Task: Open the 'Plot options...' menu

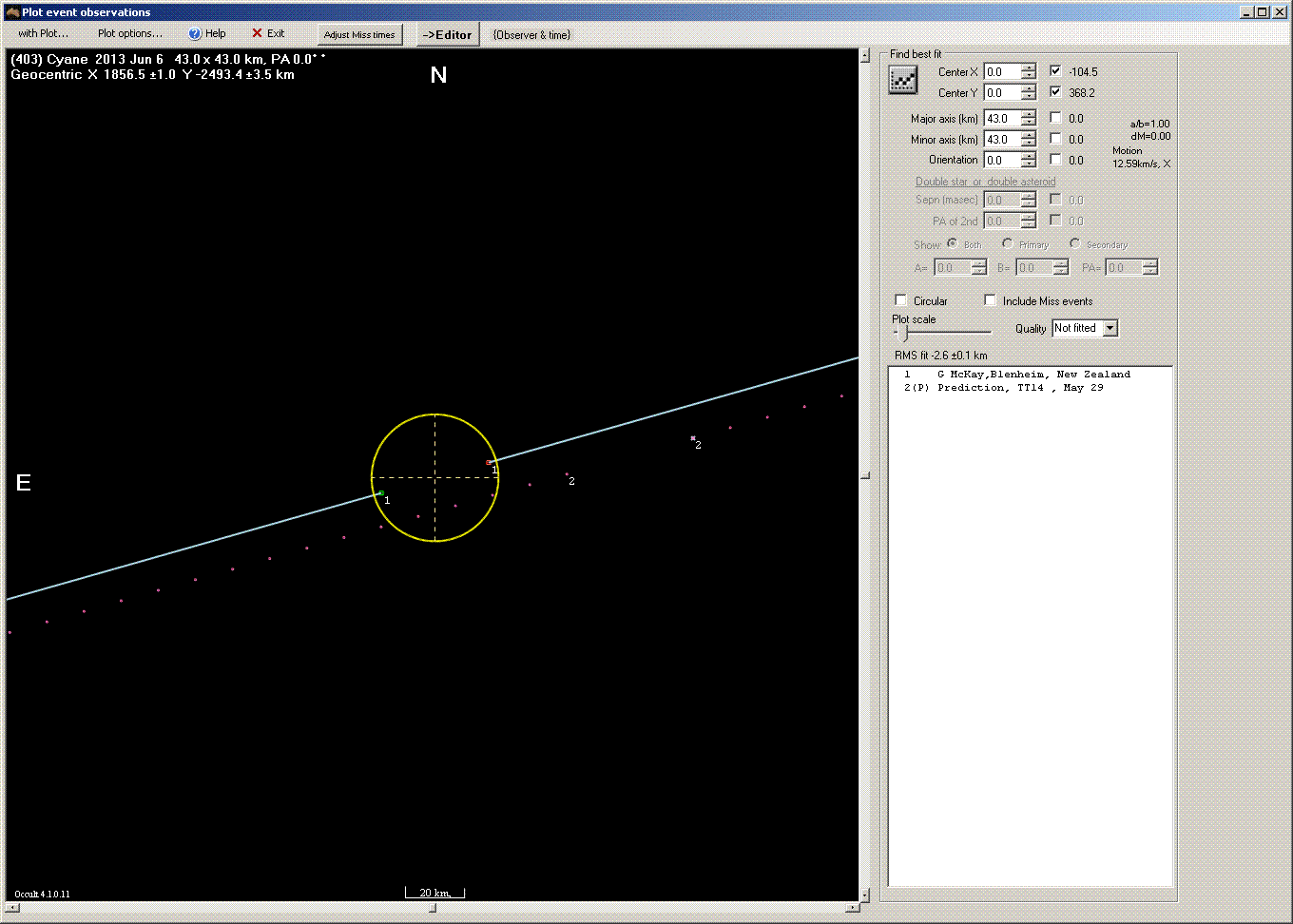Action: (x=130, y=33)
